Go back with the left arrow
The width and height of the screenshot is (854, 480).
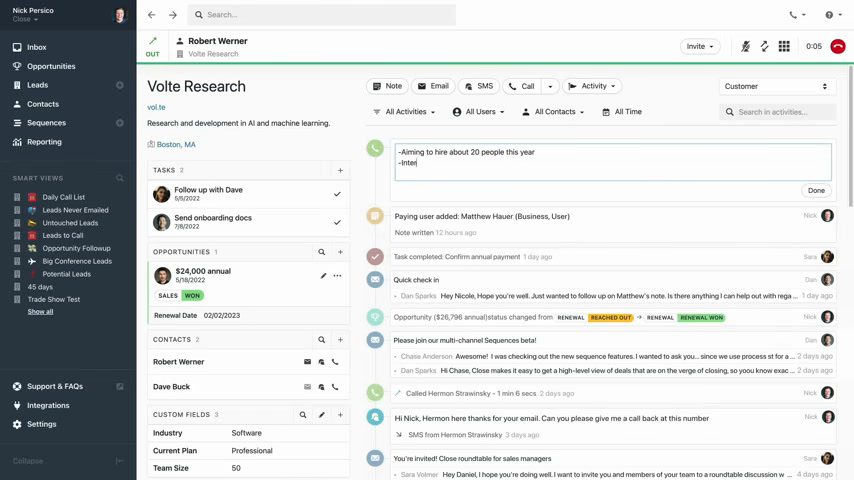tap(151, 15)
